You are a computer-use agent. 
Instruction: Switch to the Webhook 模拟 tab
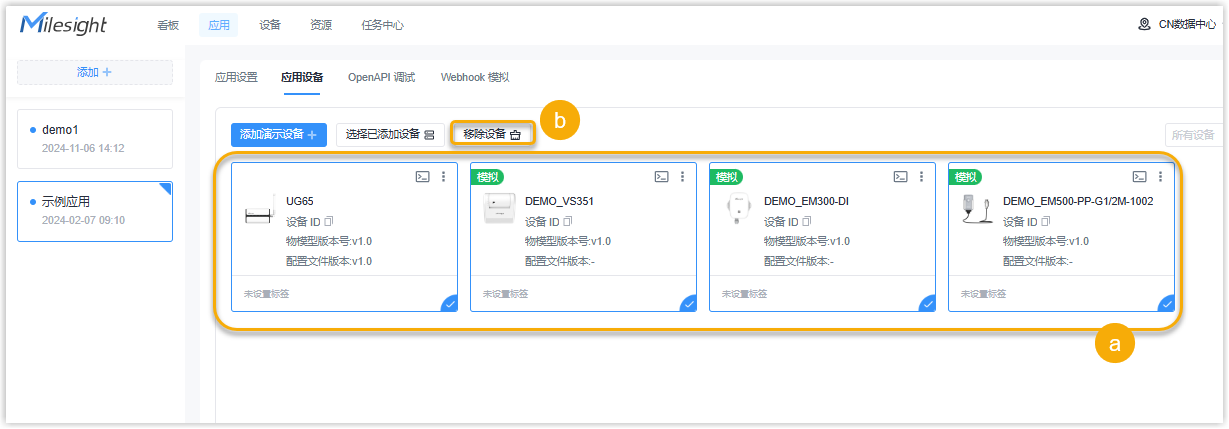pyautogui.click(x=475, y=77)
